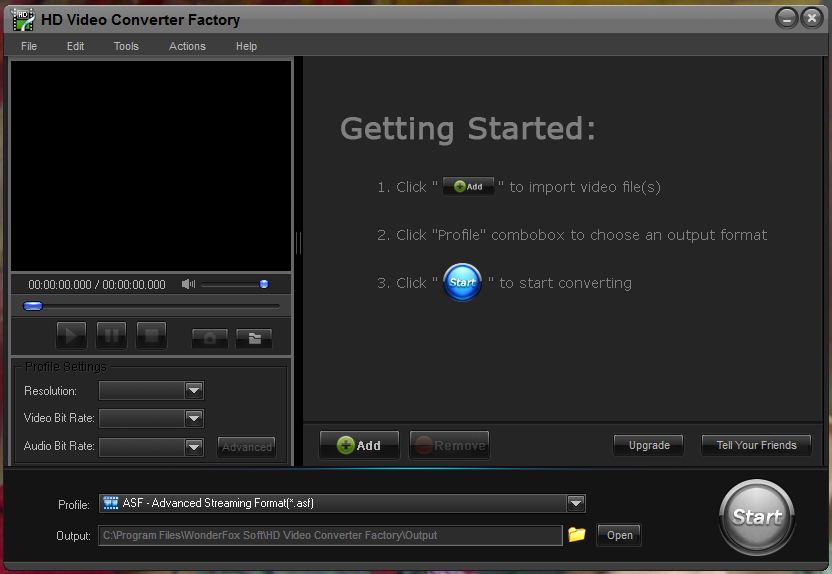Click the volume slider handle
Viewport: 832px width, 574px height.
(x=264, y=285)
